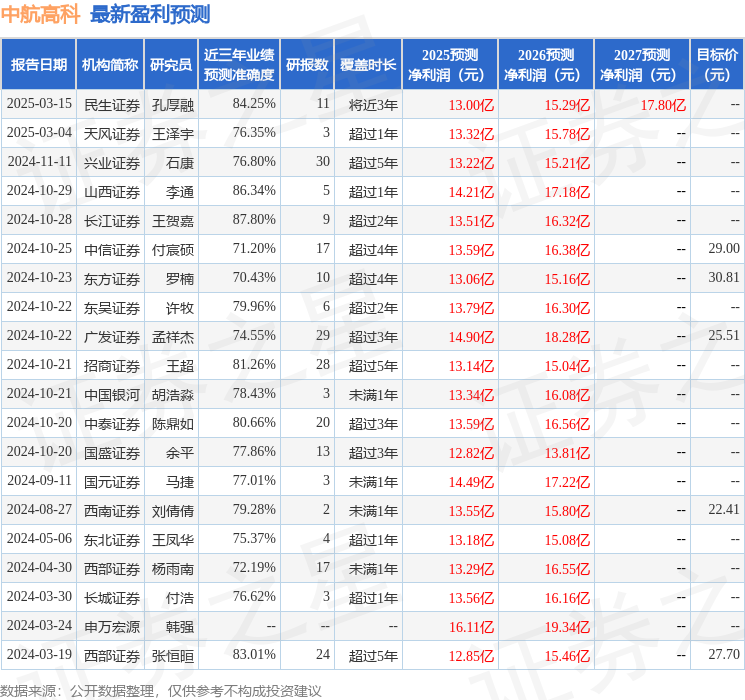Select the 招商证券 institution cell

(x=112, y=366)
